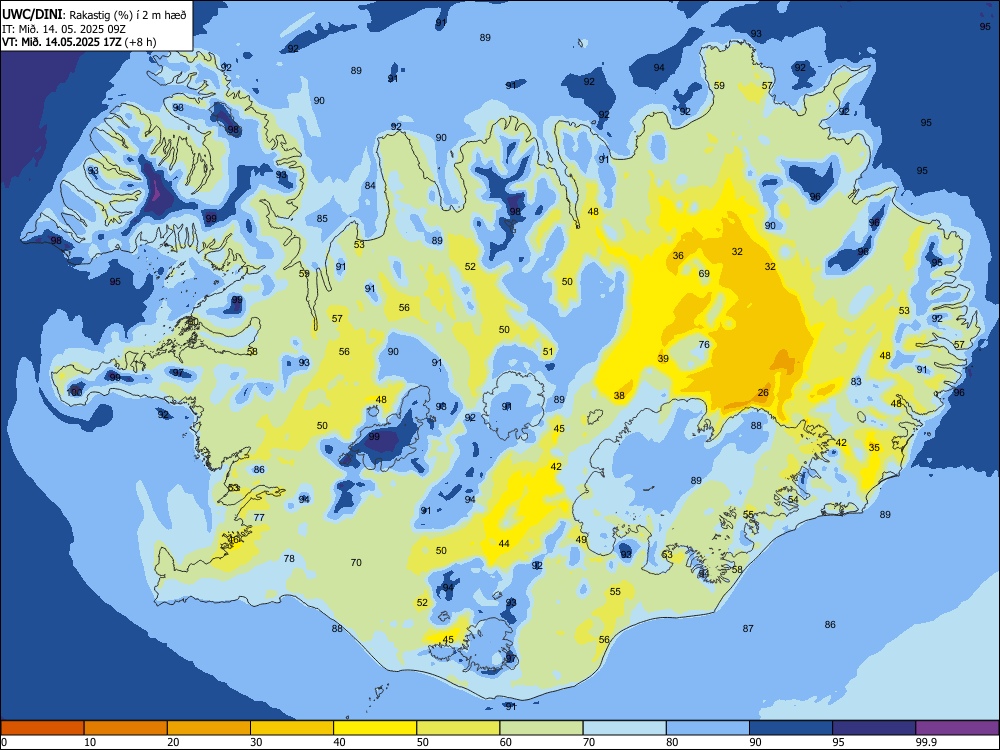Click the humidity value 26 on the map

(763, 393)
